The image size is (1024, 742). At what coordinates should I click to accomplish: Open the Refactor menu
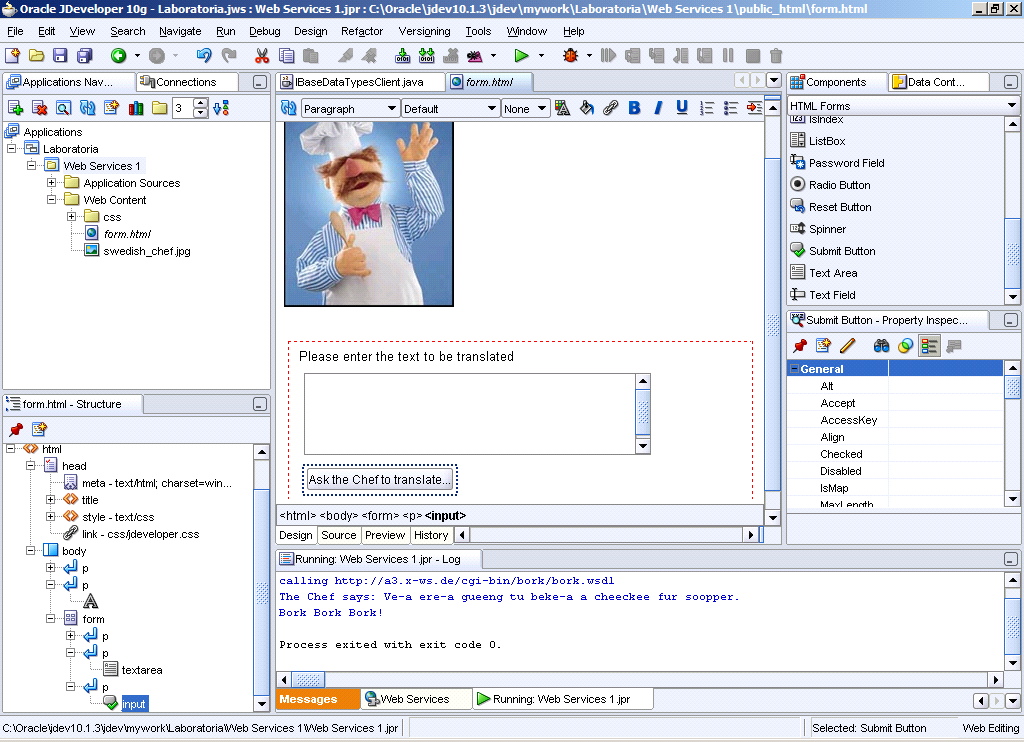coord(362,31)
